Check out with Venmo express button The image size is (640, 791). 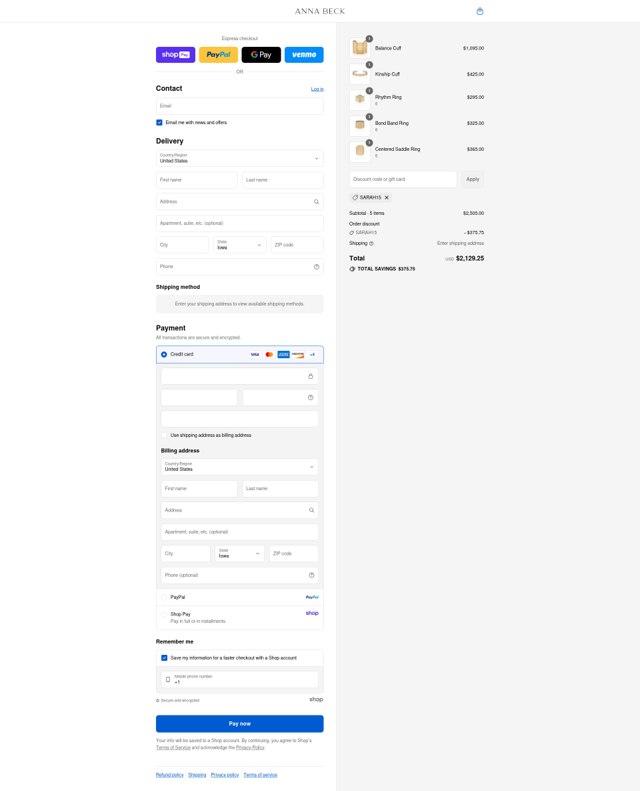304,54
